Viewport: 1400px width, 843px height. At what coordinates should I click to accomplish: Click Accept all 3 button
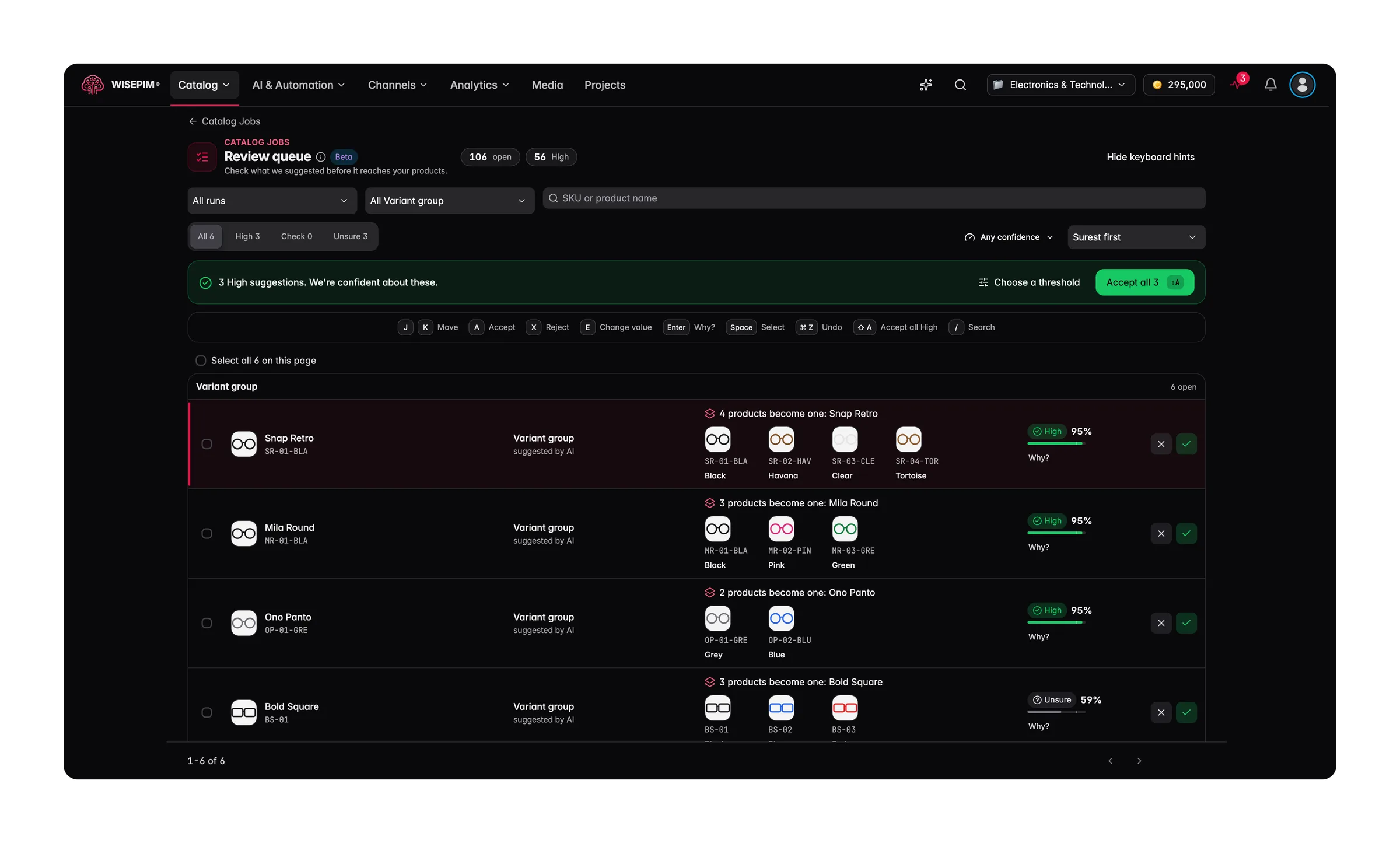tap(1144, 282)
